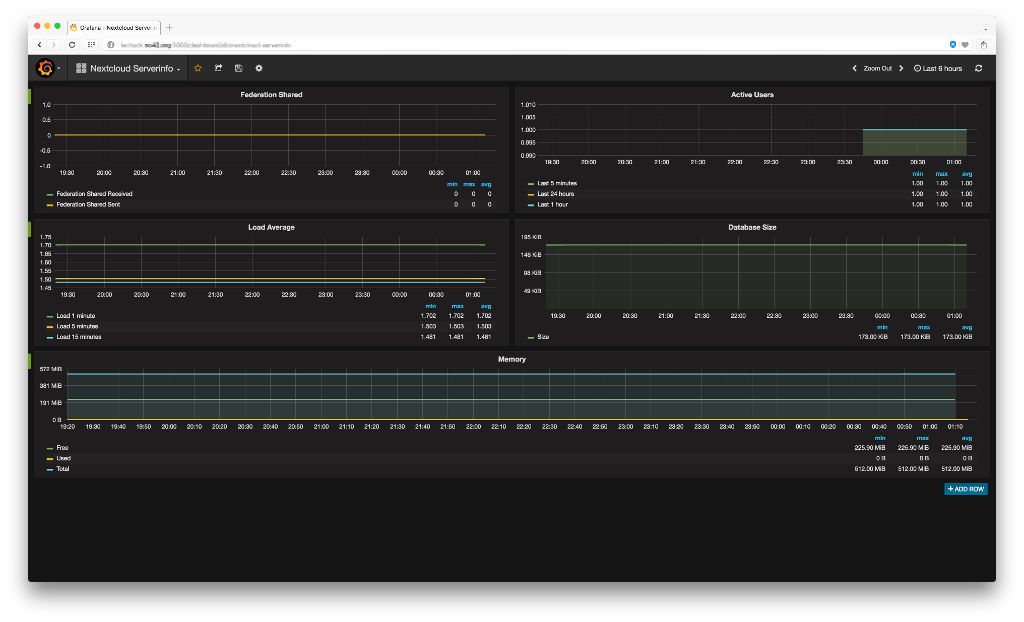
Task: Open a new browser tab
Action: [169, 27]
